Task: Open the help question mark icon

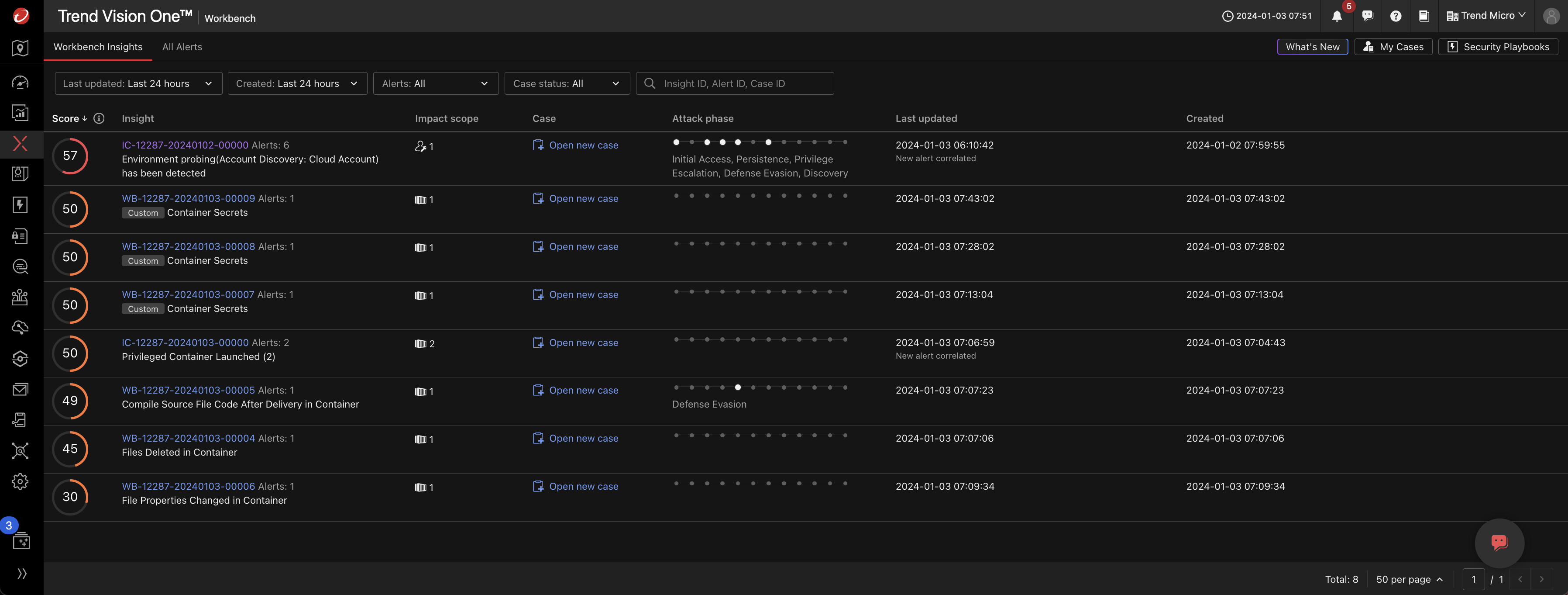Action: tap(1396, 16)
